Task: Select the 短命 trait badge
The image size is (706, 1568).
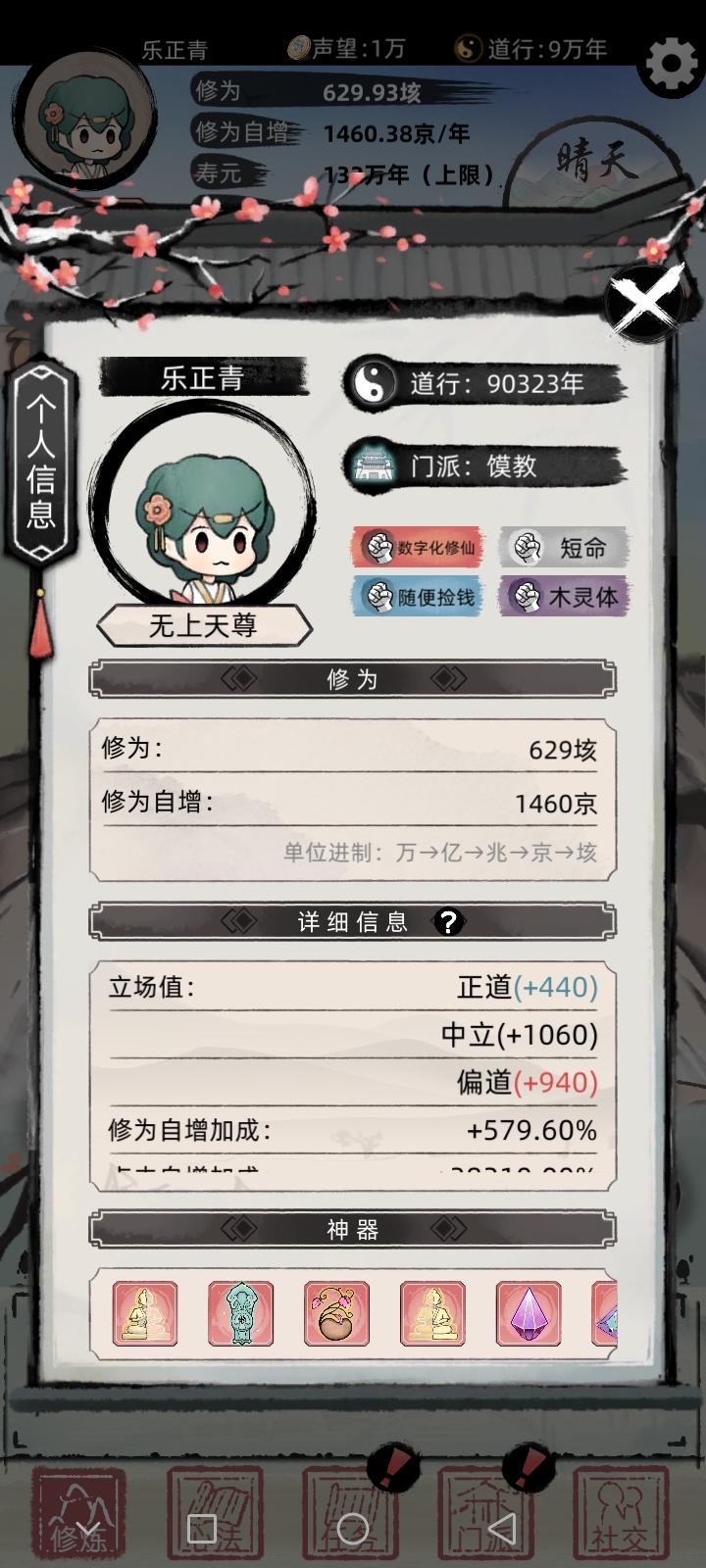Action: point(563,548)
